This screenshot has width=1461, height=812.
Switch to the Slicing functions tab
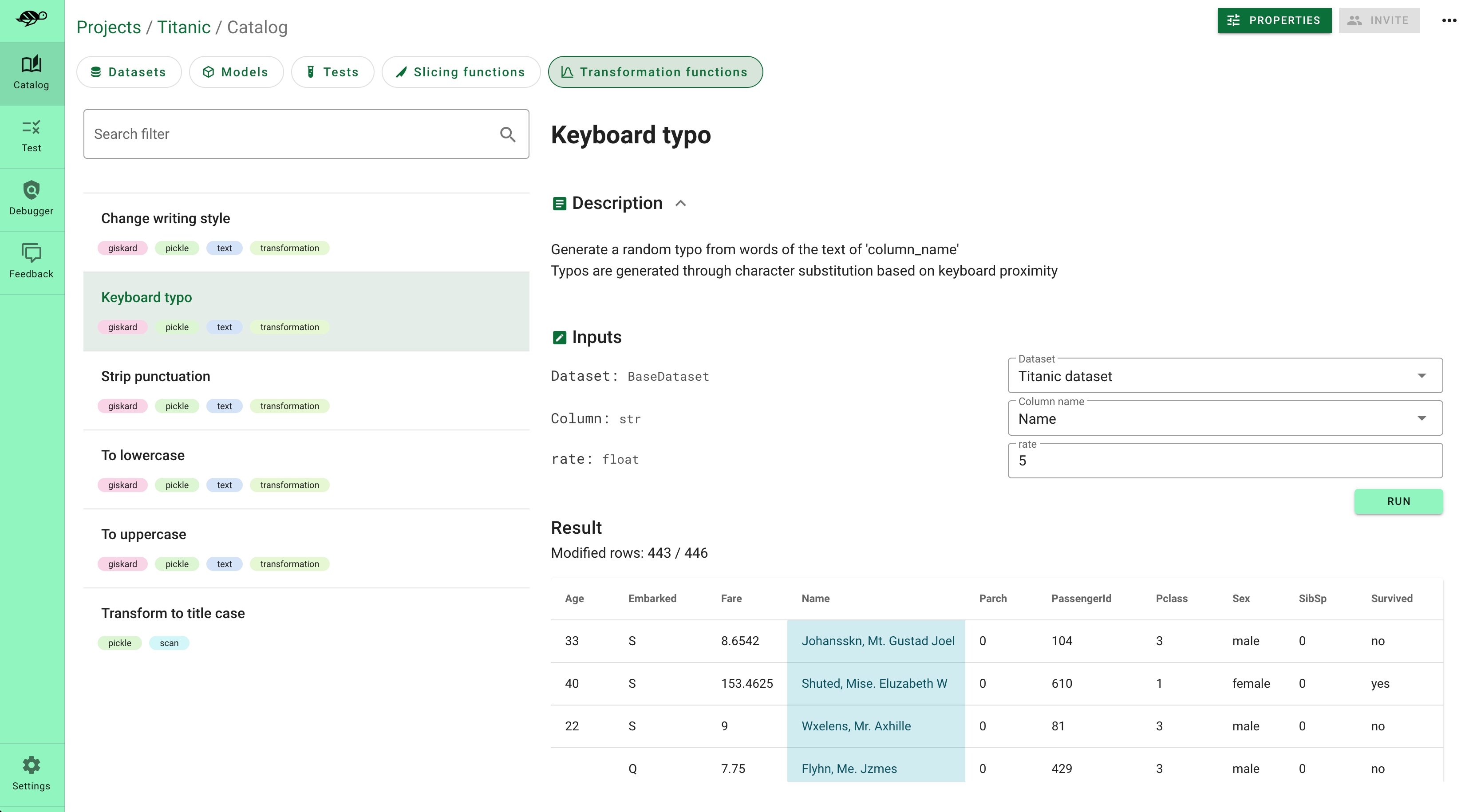coord(461,72)
